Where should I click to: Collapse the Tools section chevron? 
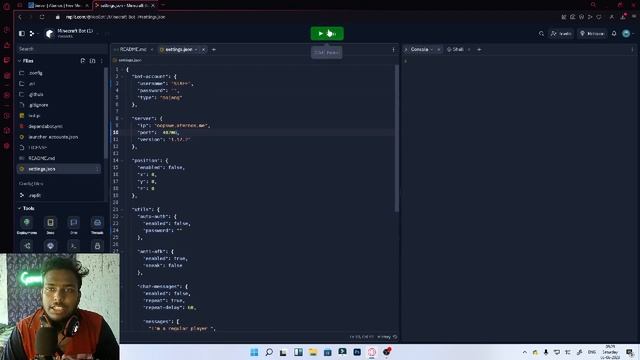point(19,208)
